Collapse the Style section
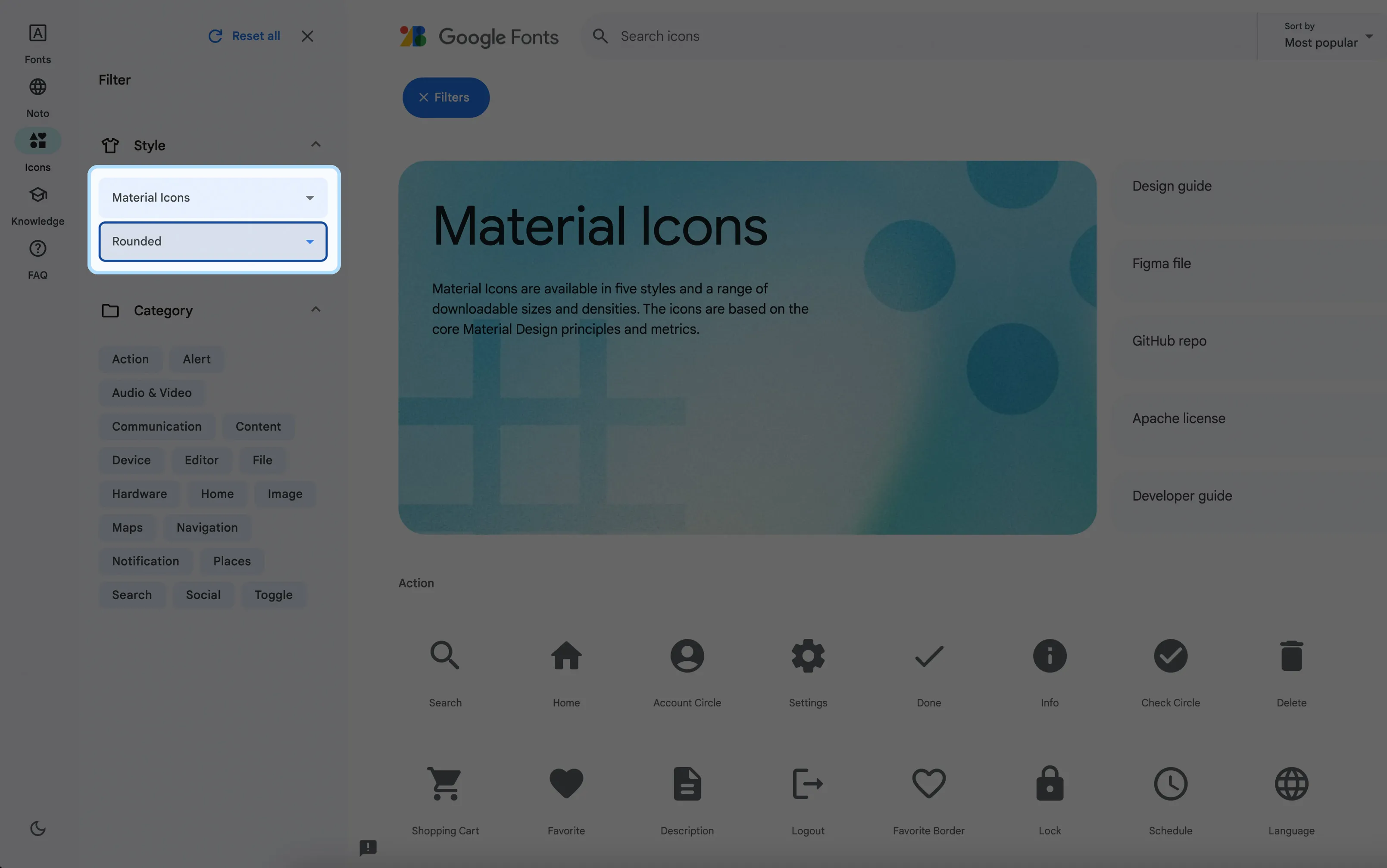This screenshot has height=868, width=1387. click(x=316, y=145)
